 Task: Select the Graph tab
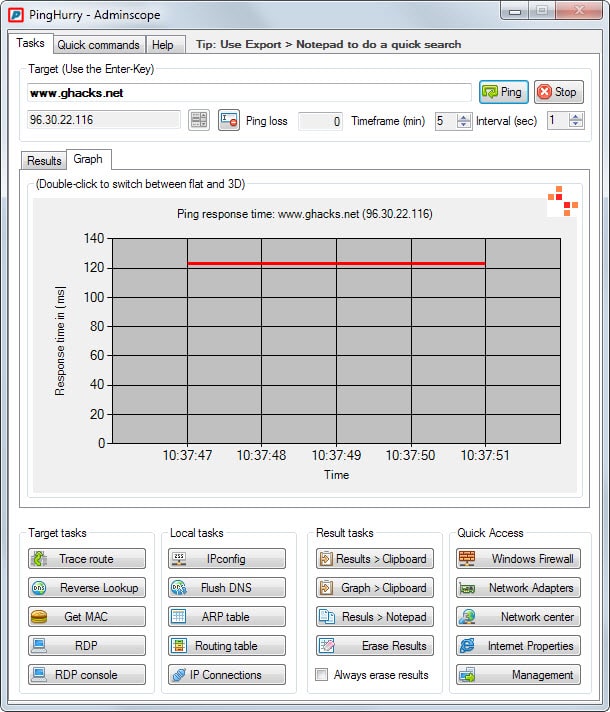pyautogui.click(x=88, y=159)
